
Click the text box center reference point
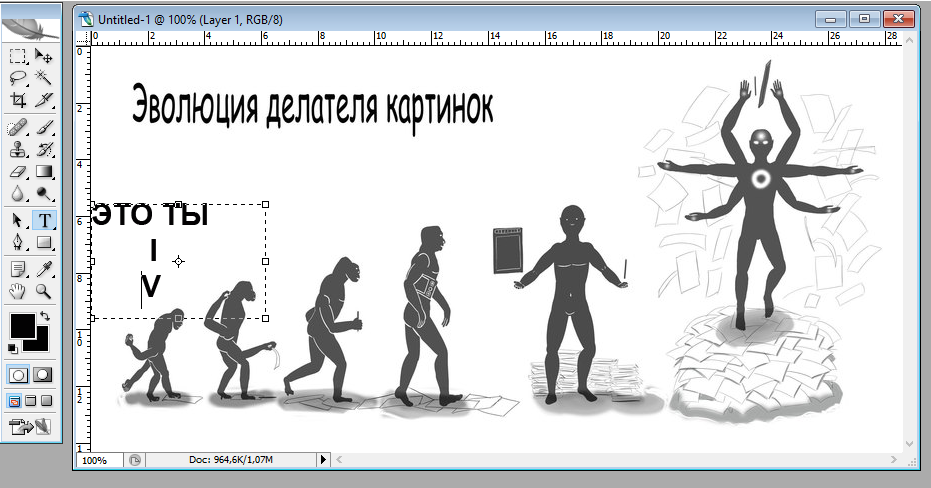179,261
